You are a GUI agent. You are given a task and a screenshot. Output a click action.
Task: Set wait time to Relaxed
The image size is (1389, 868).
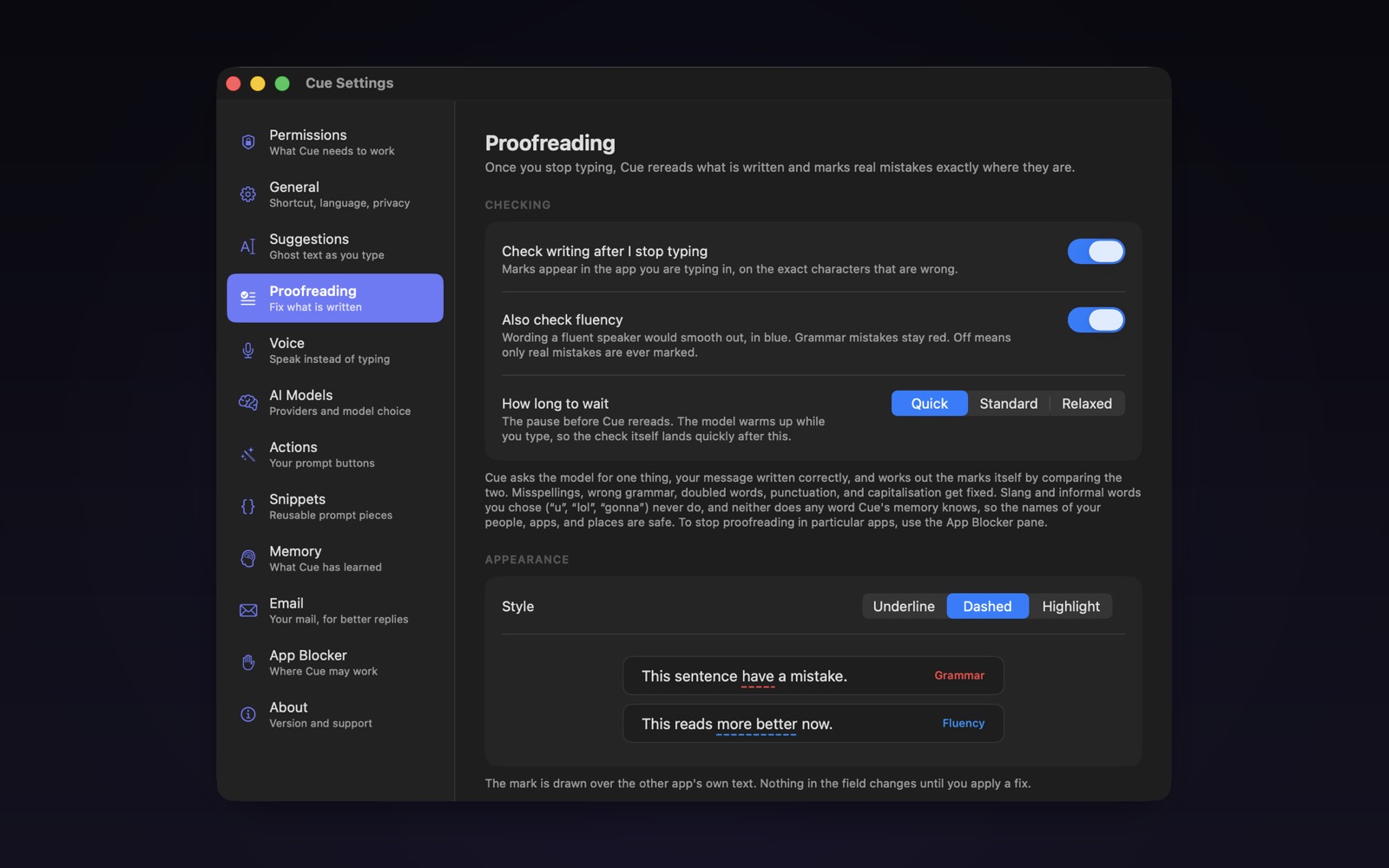(x=1087, y=404)
